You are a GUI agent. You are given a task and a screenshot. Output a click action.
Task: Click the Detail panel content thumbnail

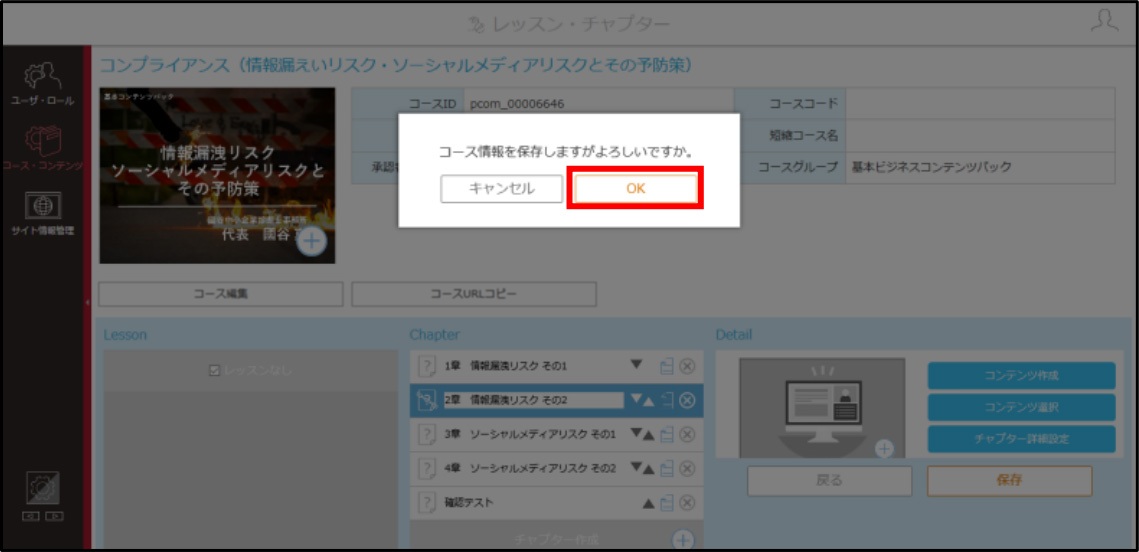coord(822,407)
